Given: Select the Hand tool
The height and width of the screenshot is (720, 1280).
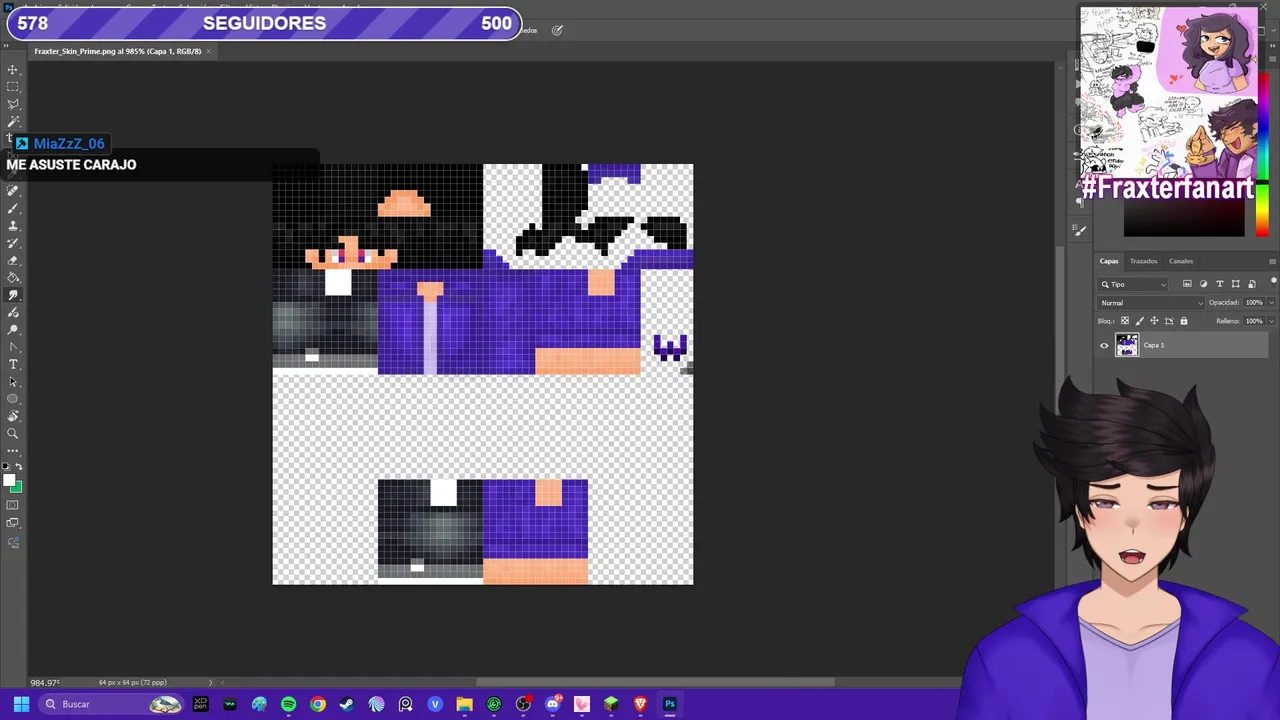Looking at the screenshot, I should point(13,416).
